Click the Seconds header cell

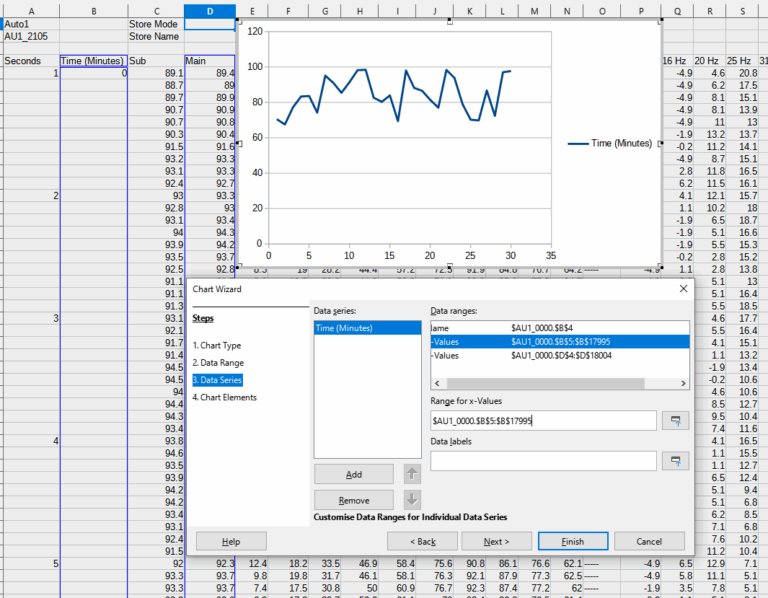(x=31, y=61)
